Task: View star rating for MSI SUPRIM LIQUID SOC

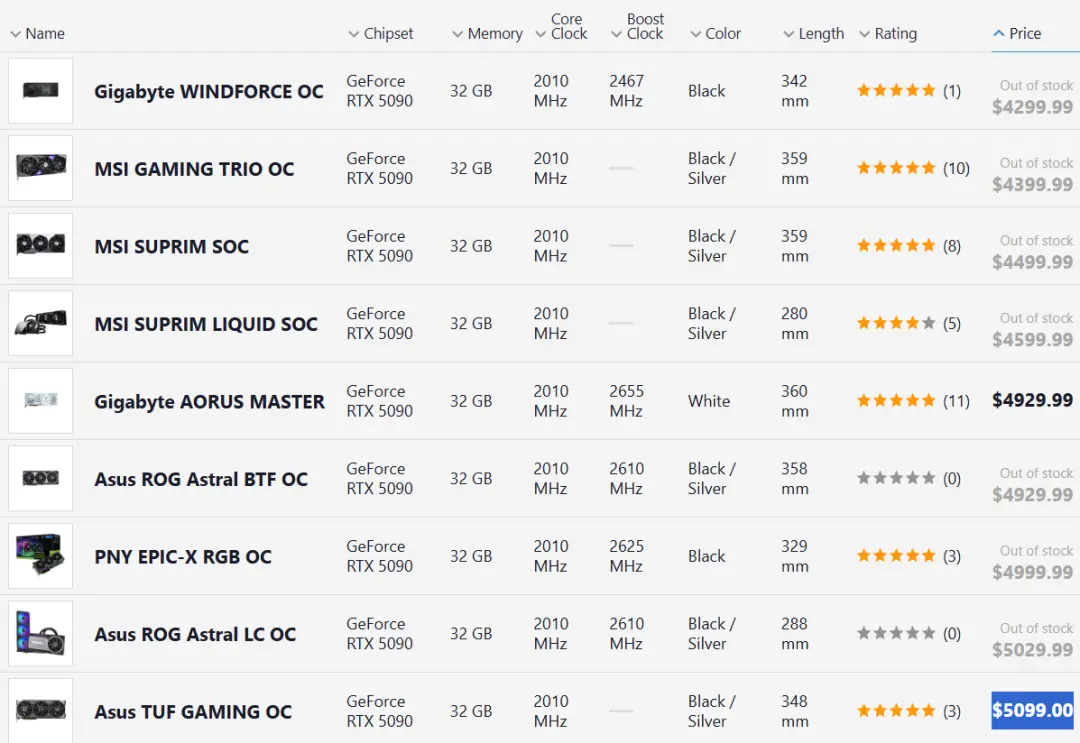Action: tap(896, 323)
